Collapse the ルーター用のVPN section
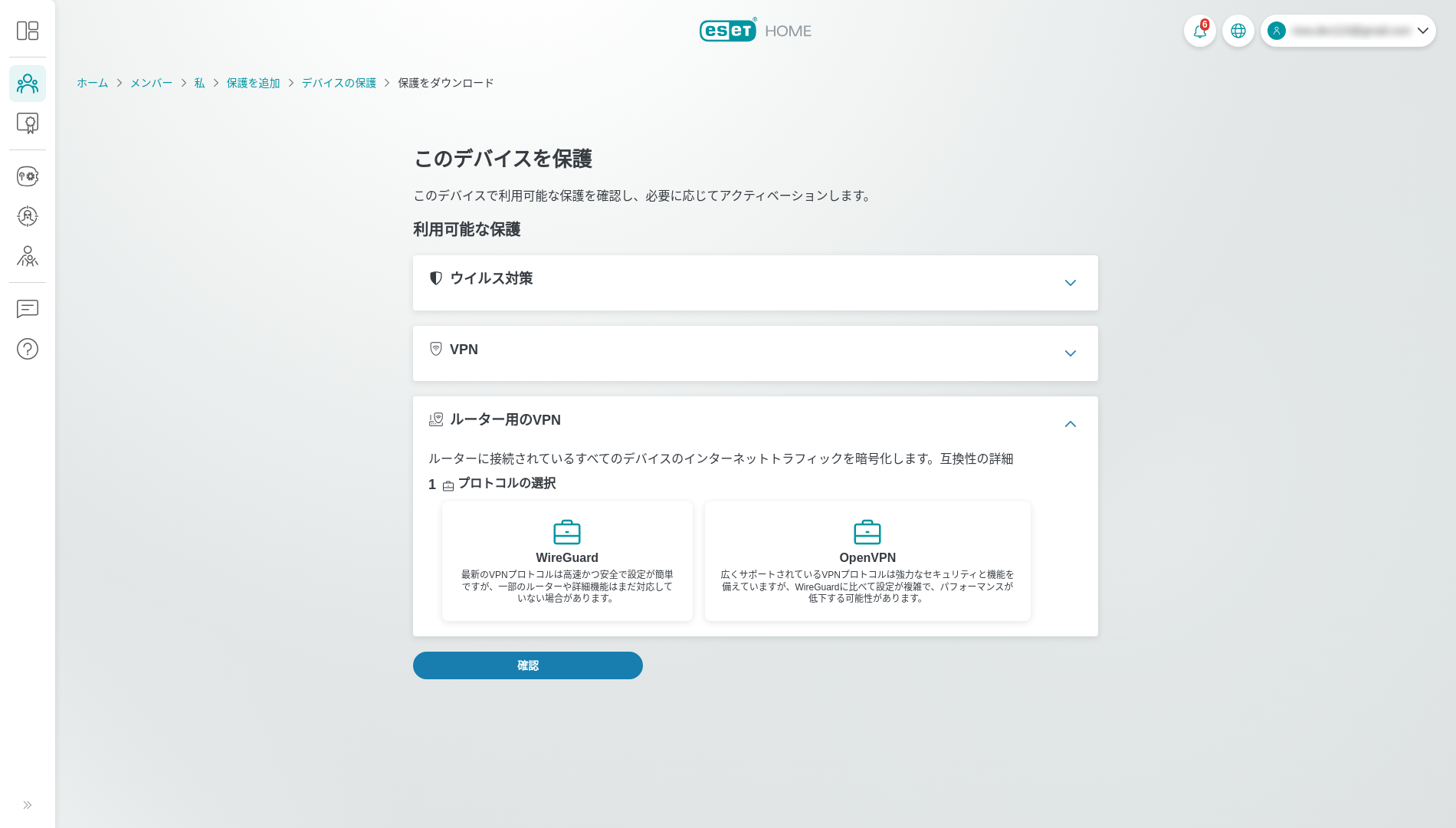Viewport: 1456px width, 828px height. [x=1071, y=424]
